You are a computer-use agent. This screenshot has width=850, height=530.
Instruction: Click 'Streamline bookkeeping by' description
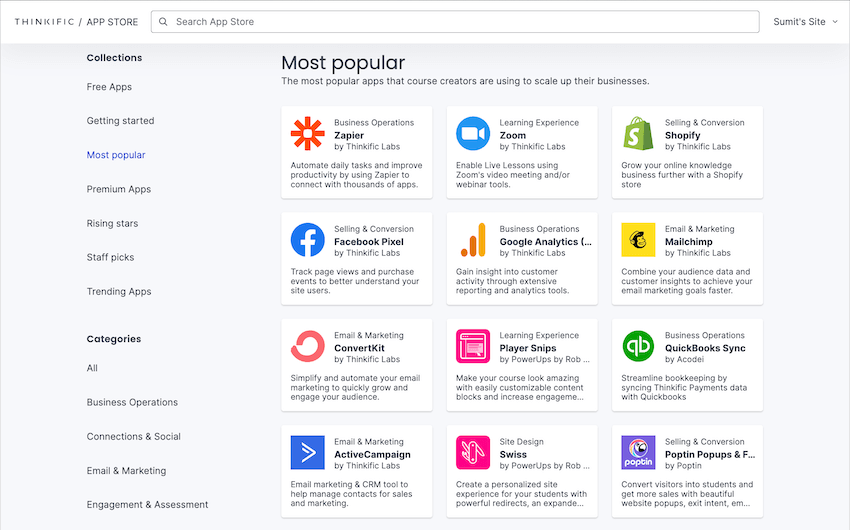point(684,387)
